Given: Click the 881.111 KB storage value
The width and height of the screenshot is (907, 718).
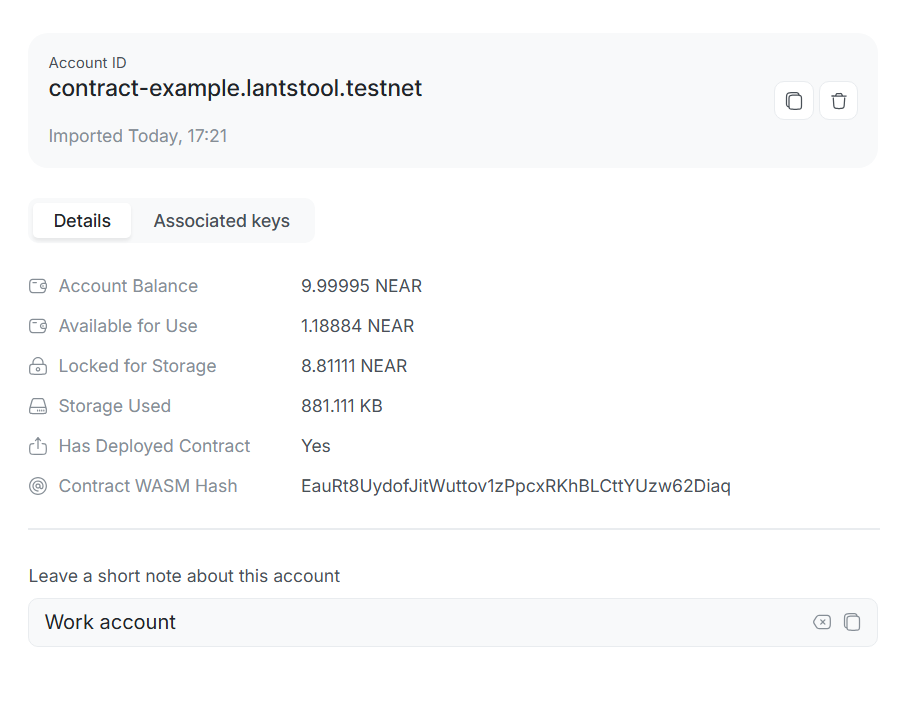Looking at the screenshot, I should tap(341, 406).
